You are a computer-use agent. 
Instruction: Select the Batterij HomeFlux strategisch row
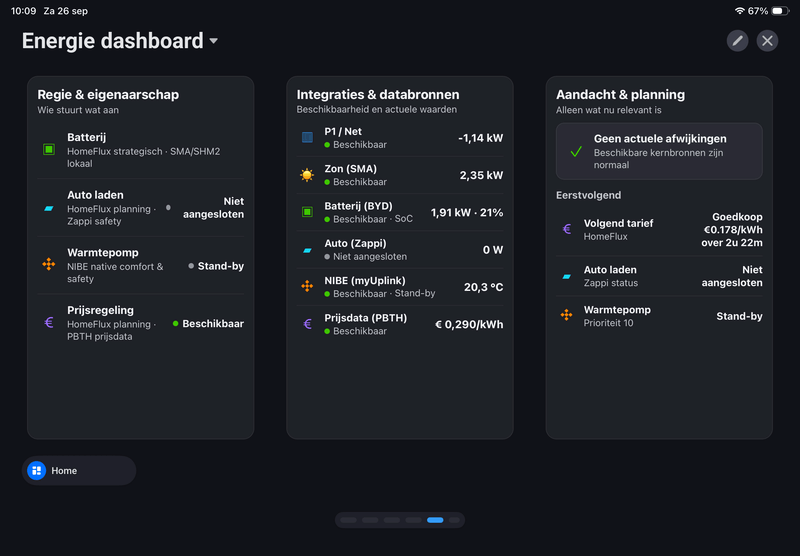[x=141, y=150]
